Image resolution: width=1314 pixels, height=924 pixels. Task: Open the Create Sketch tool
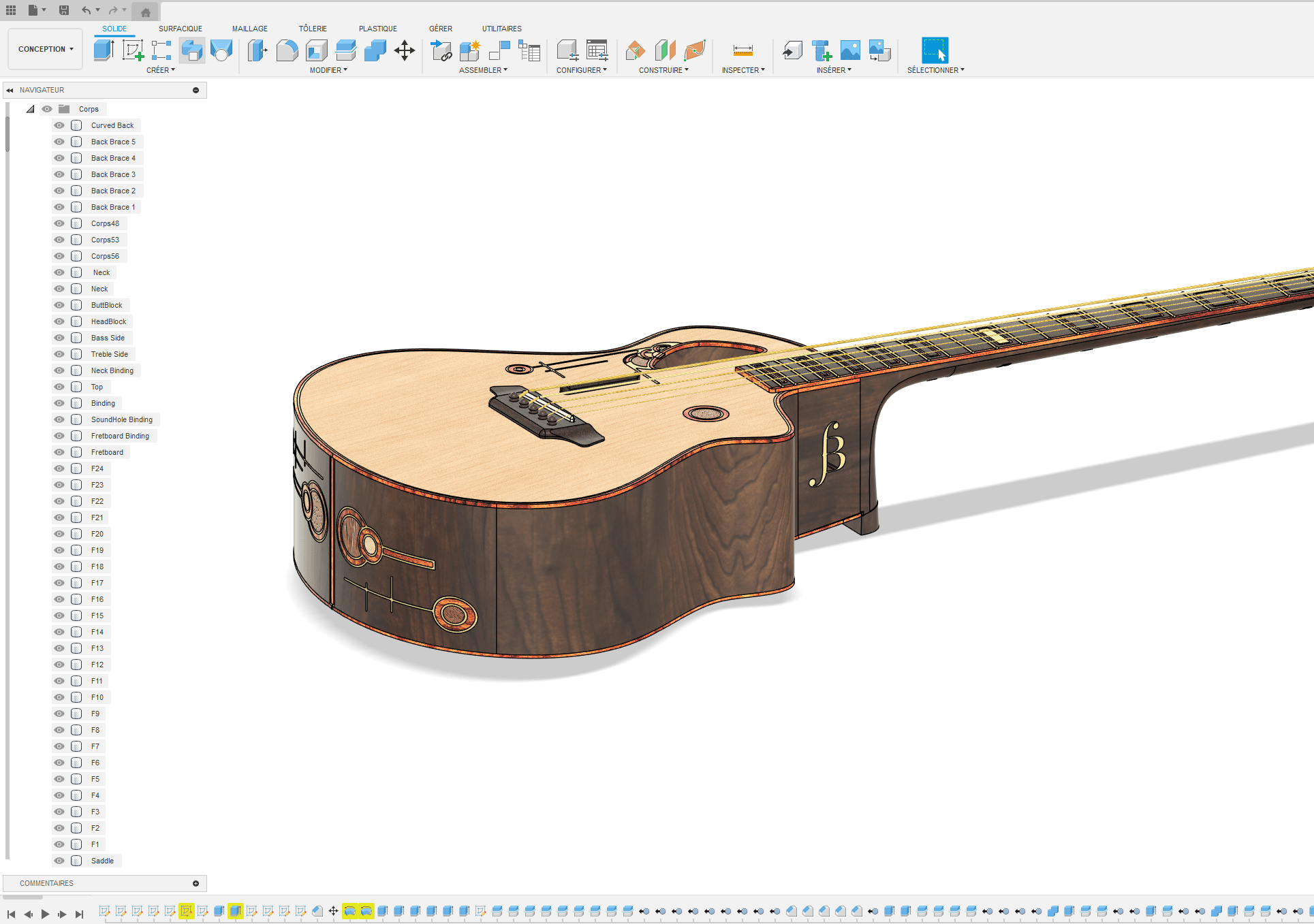(x=132, y=50)
